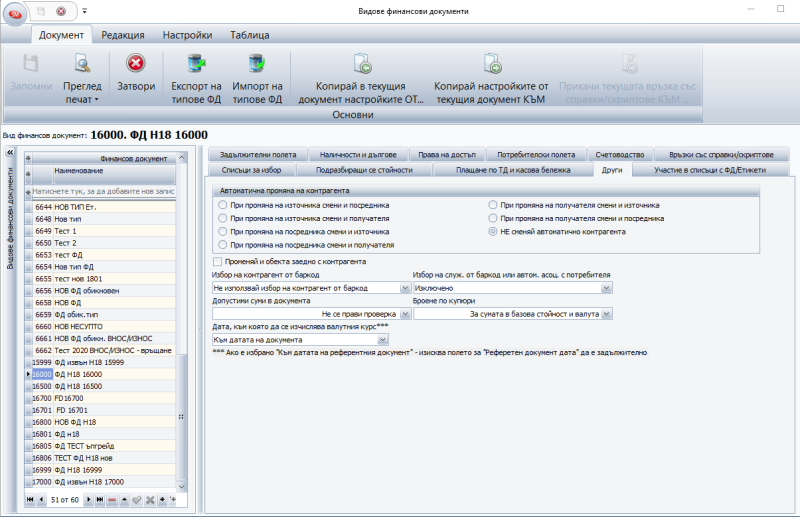
Task: Click Импорт на типове ФД icon
Action: pos(257,63)
